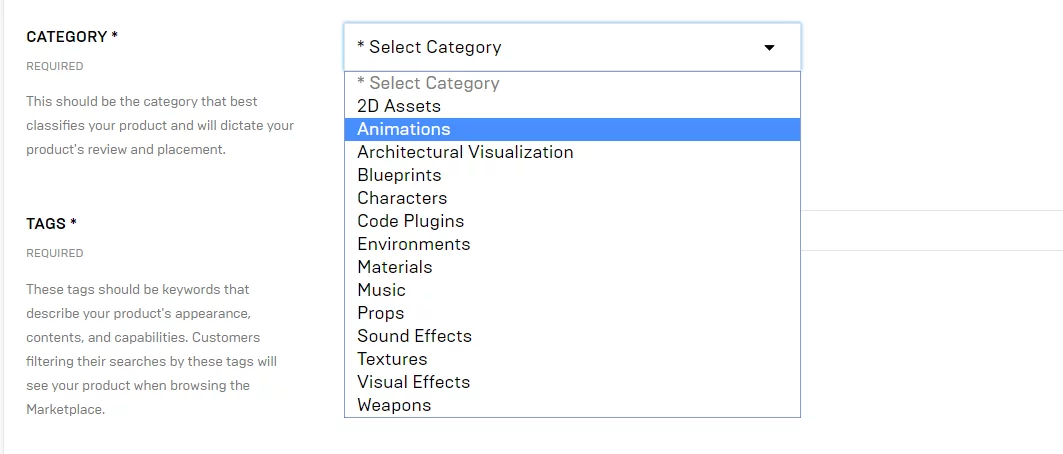This screenshot has width=1063, height=454.
Task: Choose the Environments option
Action: (x=414, y=244)
